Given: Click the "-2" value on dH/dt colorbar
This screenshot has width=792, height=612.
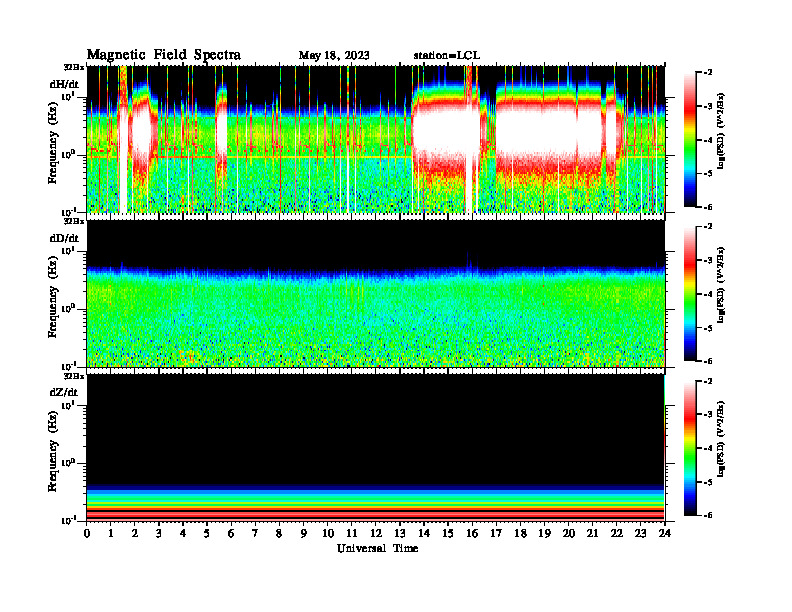Looking at the screenshot, I should tap(708, 73).
